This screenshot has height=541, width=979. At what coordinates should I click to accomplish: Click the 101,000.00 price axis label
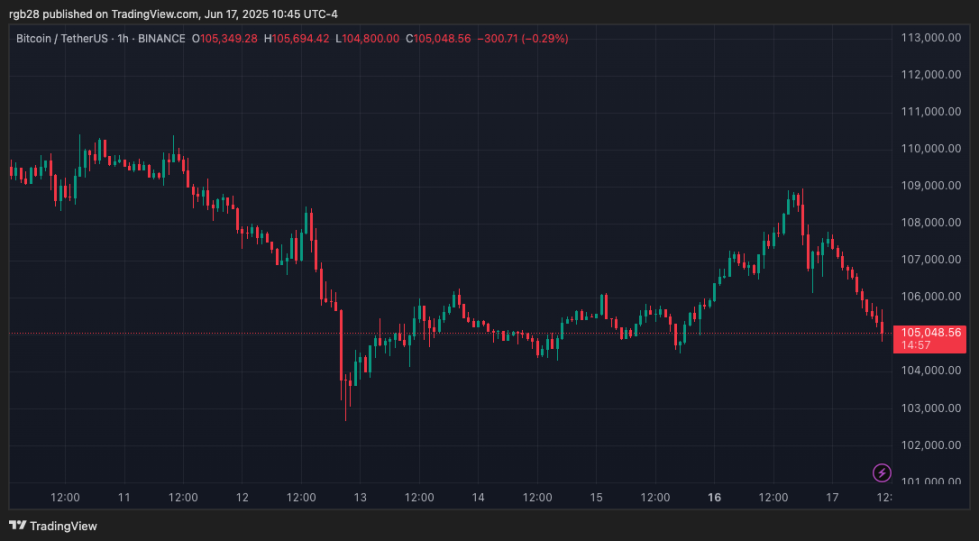pos(931,482)
